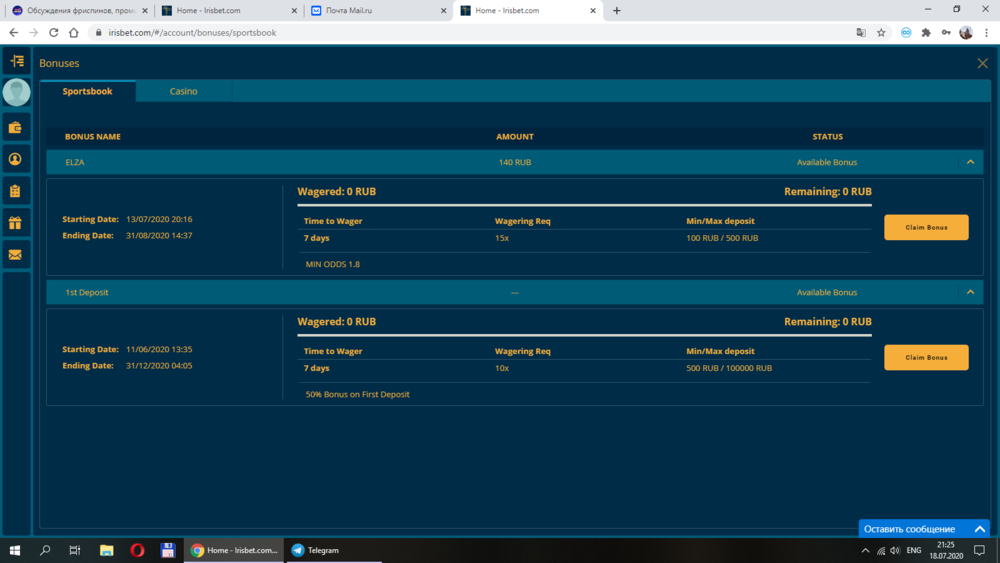Click the ELZA wagering progress bar

point(584,205)
